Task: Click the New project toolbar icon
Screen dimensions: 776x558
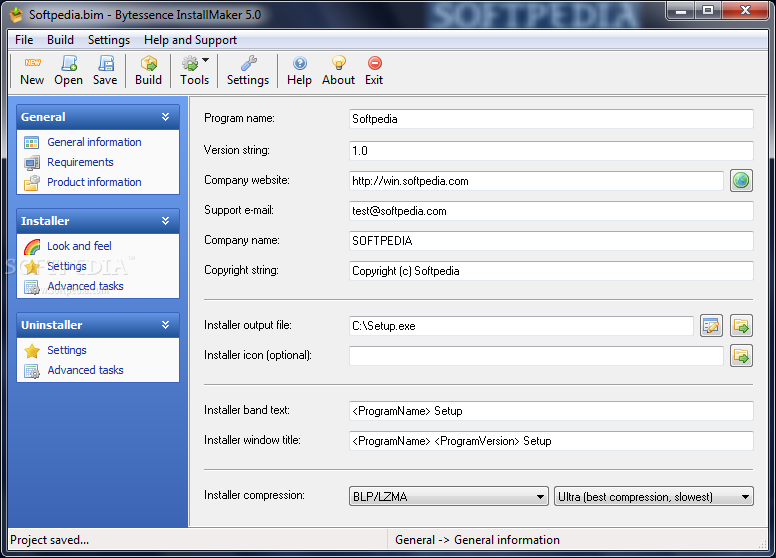Action: tap(32, 63)
